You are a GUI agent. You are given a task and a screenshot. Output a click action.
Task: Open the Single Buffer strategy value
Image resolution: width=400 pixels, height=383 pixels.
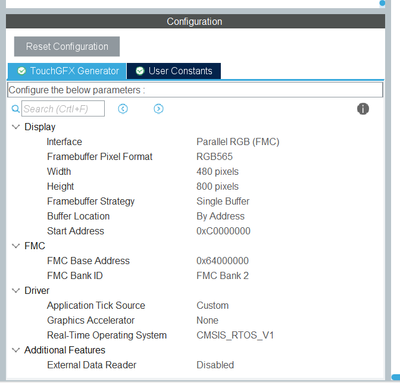(223, 201)
